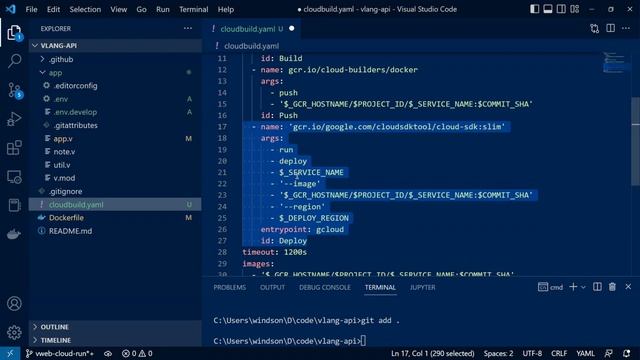Toggle the secondary side bar
This screenshot has height=360, width=640.
point(561,9)
